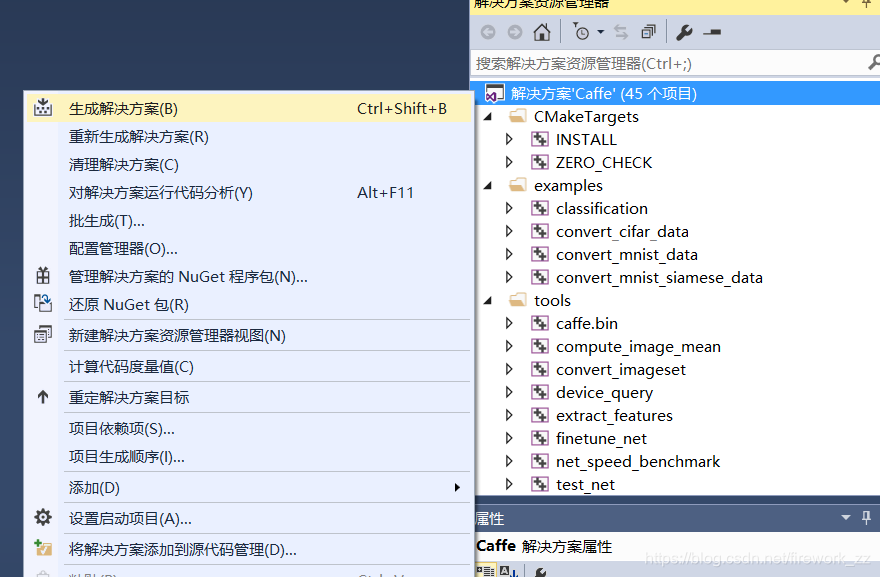Image resolution: width=880 pixels, height=577 pixels.
Task: Collapse the examples folder
Action: click(x=488, y=185)
